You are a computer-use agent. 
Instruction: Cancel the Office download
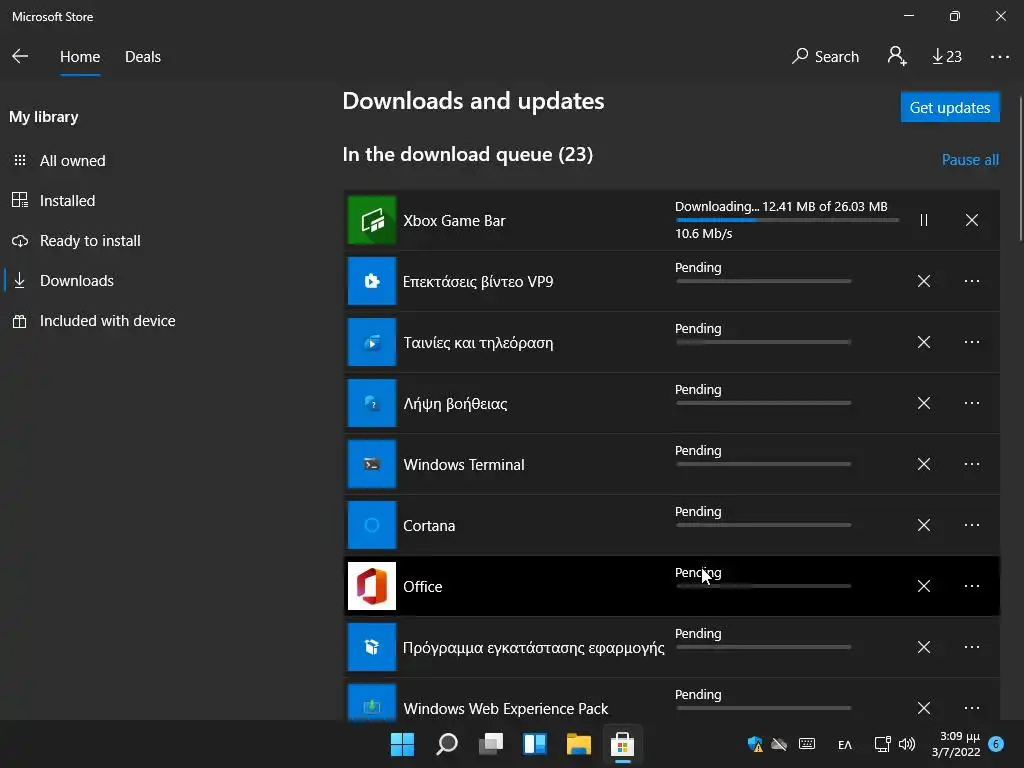[923, 586]
